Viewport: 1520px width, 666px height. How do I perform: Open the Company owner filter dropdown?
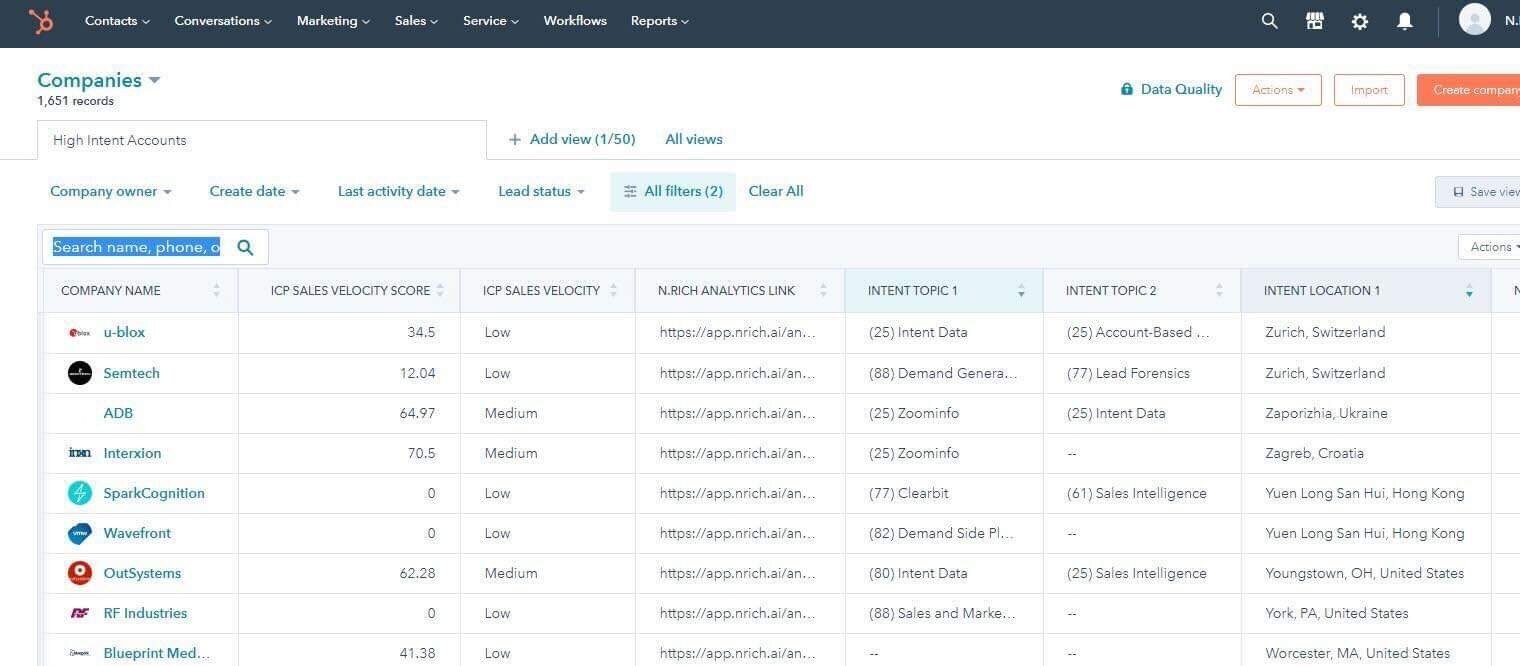click(111, 191)
